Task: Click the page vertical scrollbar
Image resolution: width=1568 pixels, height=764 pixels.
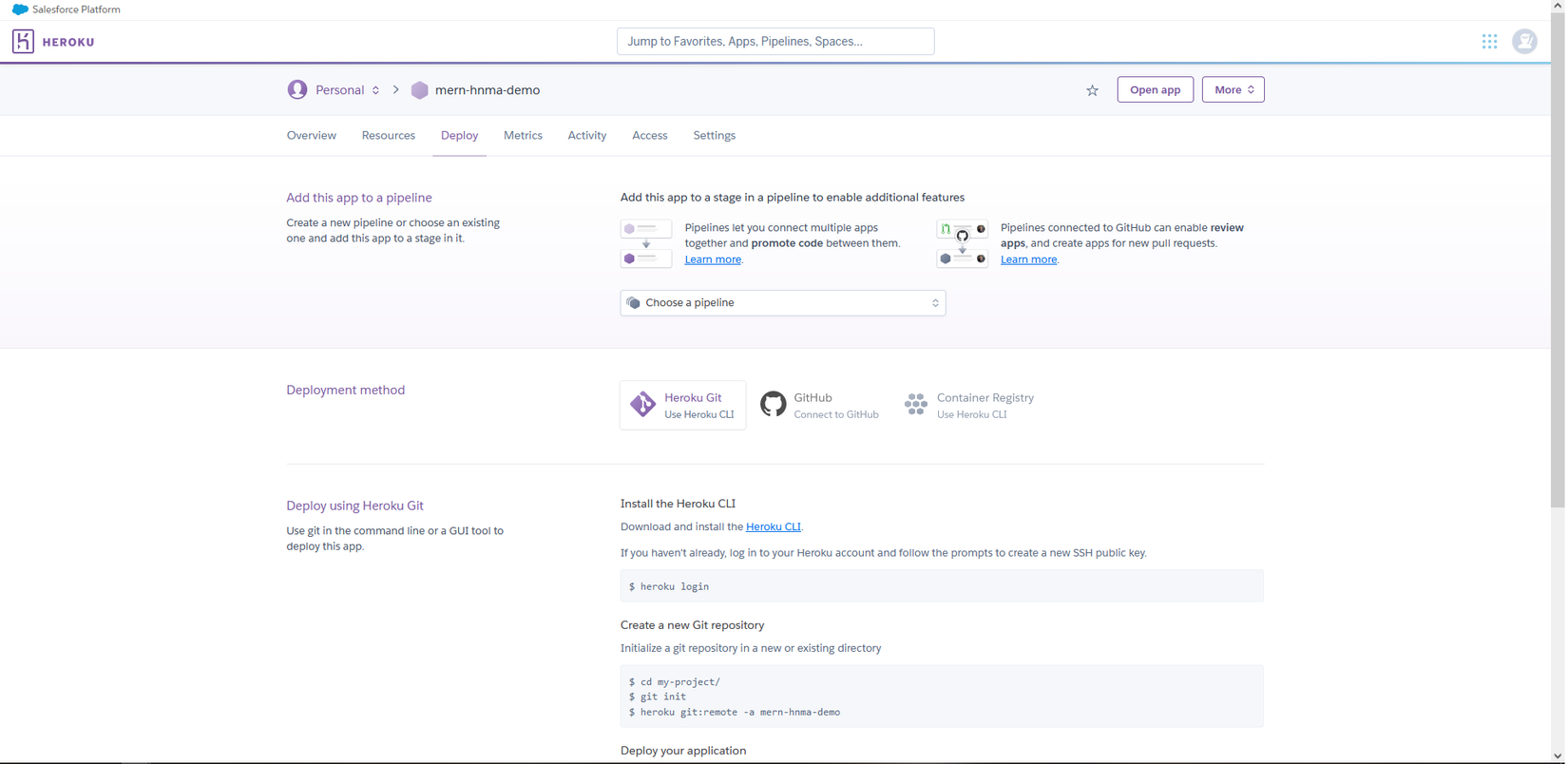Action: pyautogui.click(x=1558, y=260)
